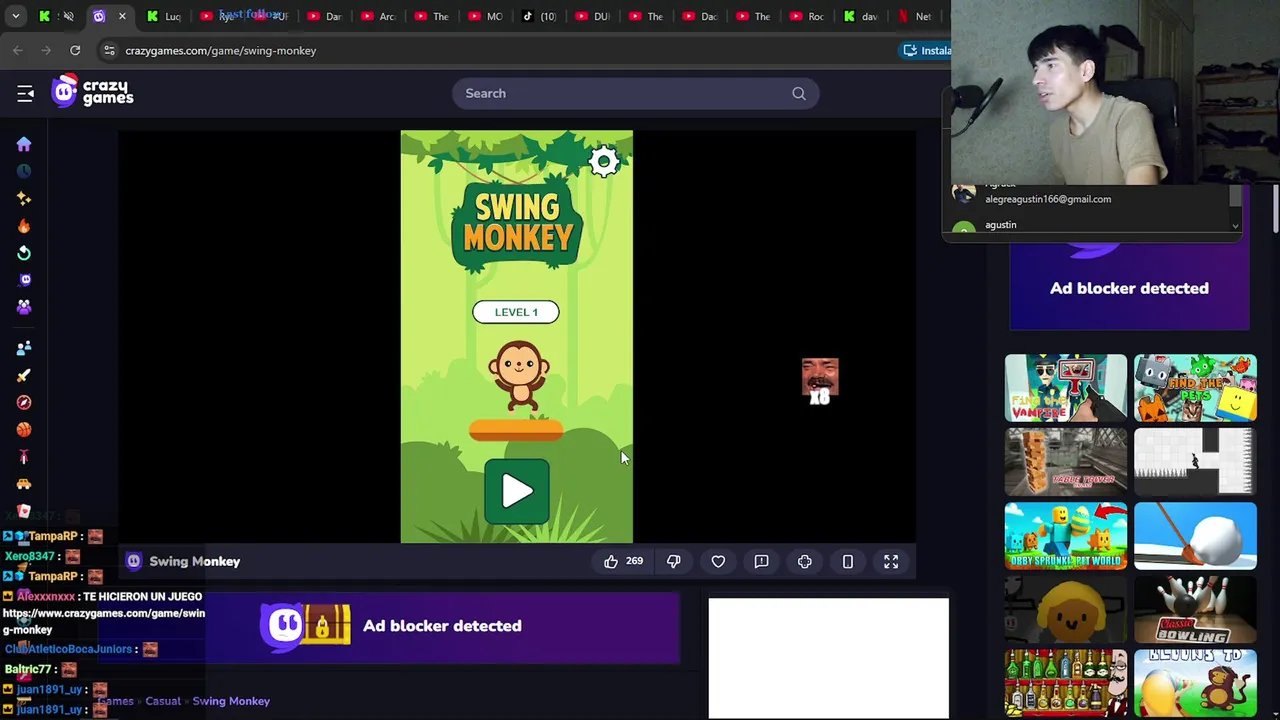Screen dimensions: 1280x720
Task: Open Swing Monkey game settings gear
Action: pos(603,162)
